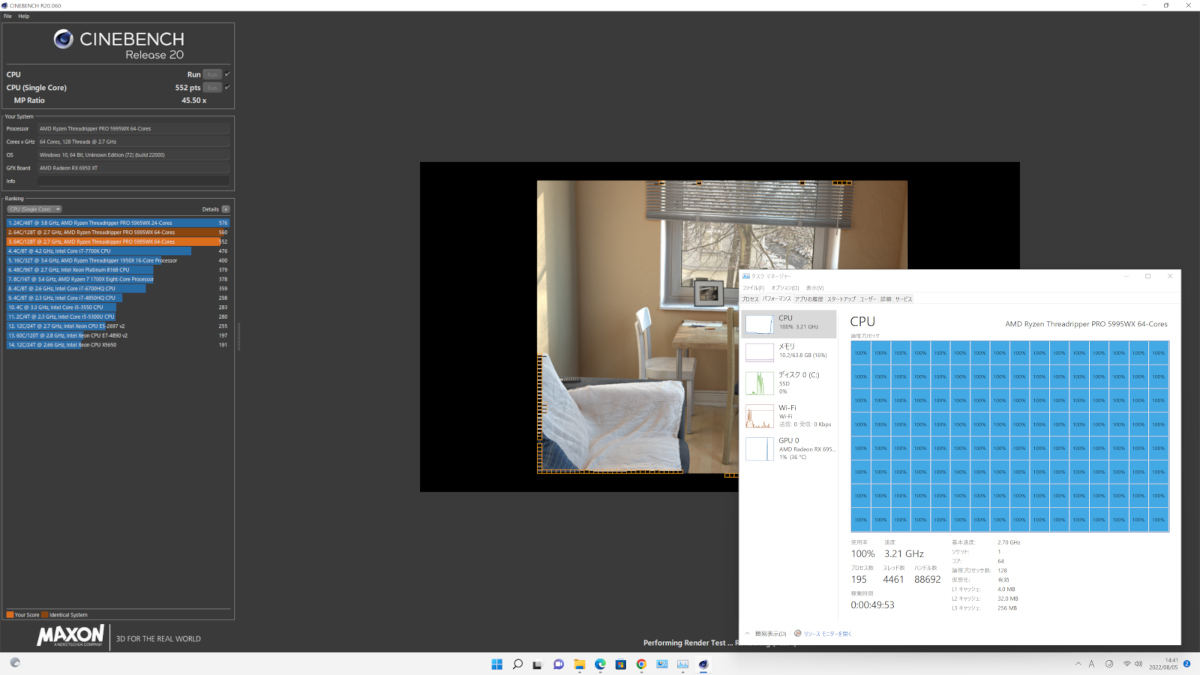Select the メモリ item in performance sidebar
Screen dimensions: 1200x675
coord(789,351)
